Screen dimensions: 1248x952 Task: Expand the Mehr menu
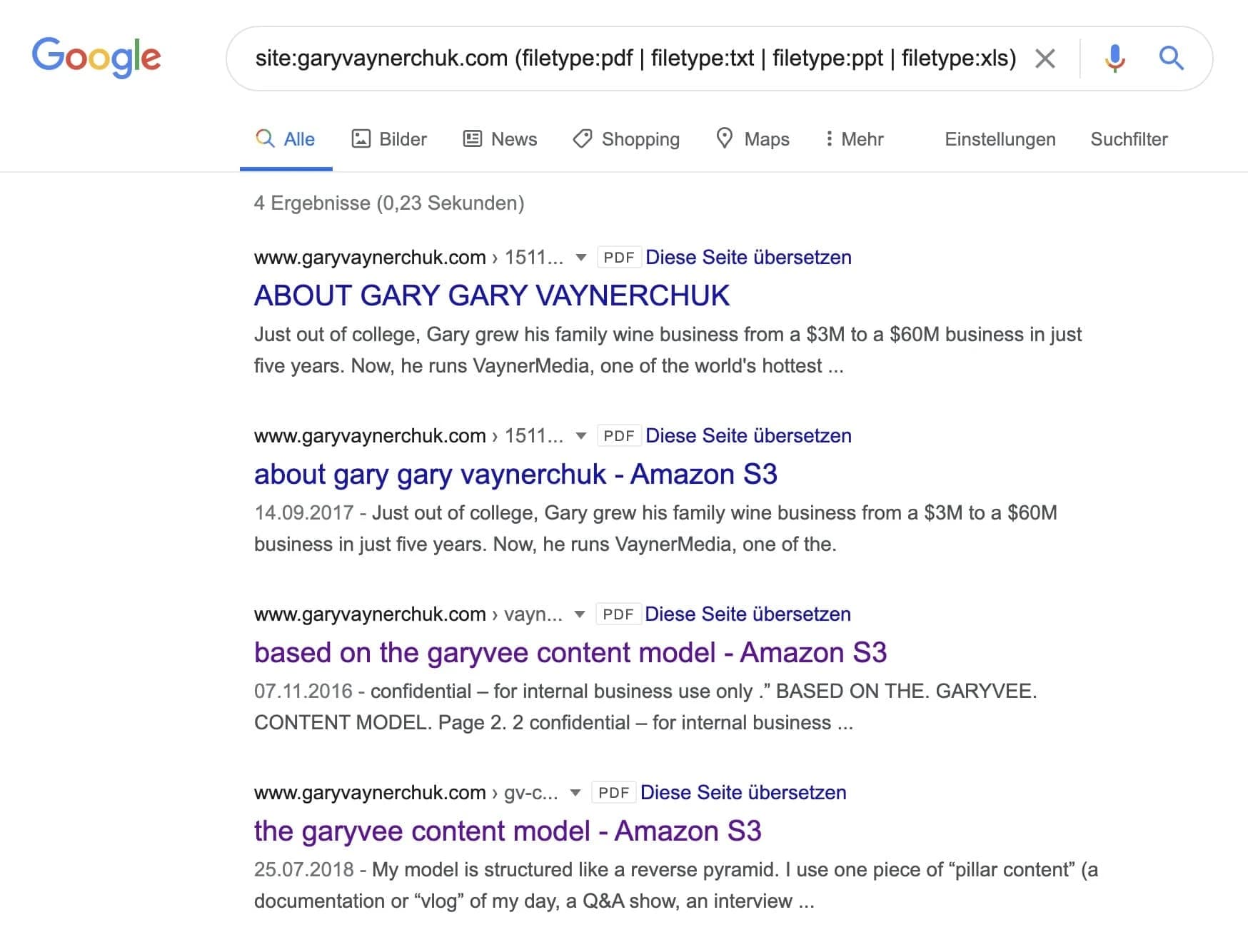pyautogui.click(x=854, y=139)
